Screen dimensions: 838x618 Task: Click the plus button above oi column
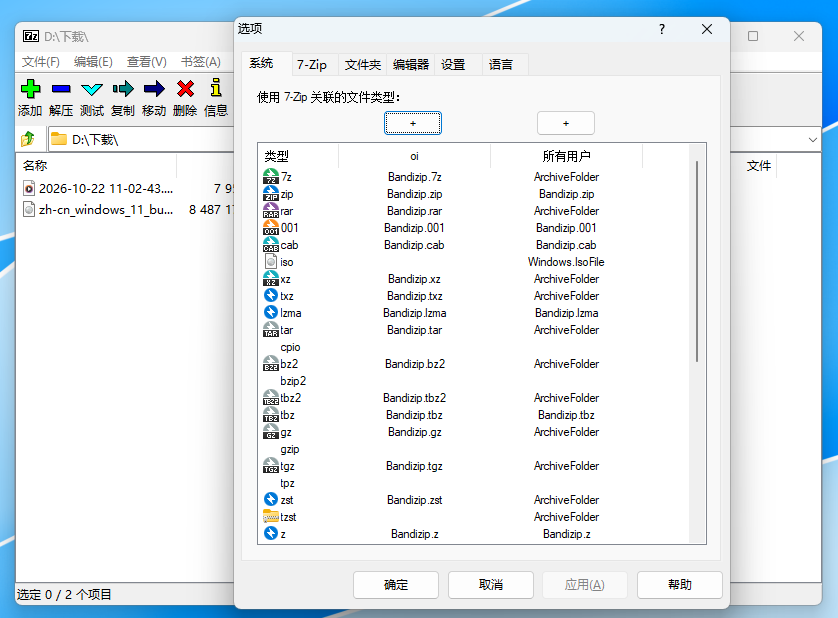413,123
